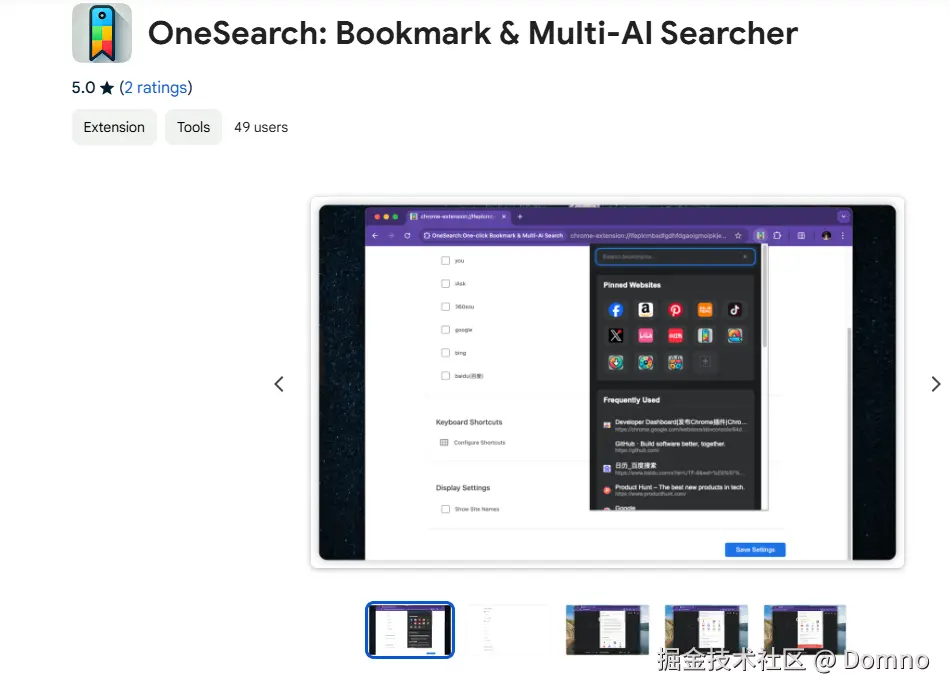Click the Save Settings button in preview
This screenshot has width=950, height=694.
point(755,550)
